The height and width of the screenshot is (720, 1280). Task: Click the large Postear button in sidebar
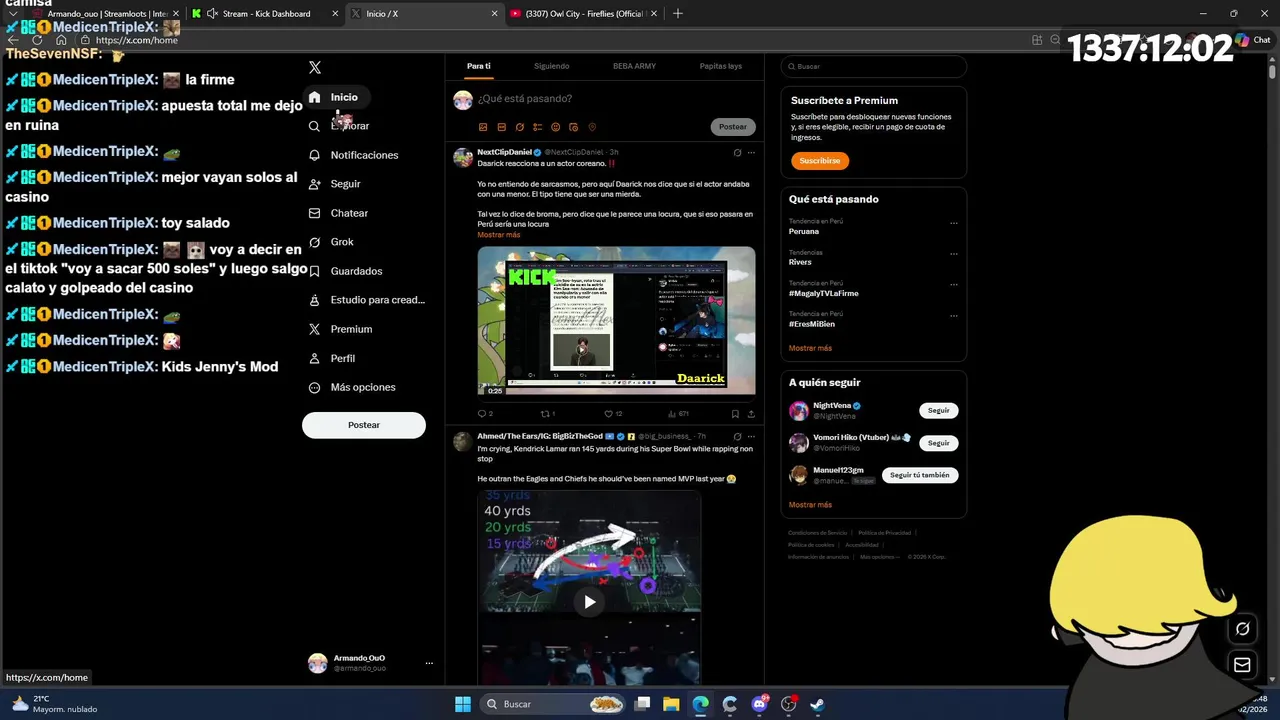tap(364, 425)
